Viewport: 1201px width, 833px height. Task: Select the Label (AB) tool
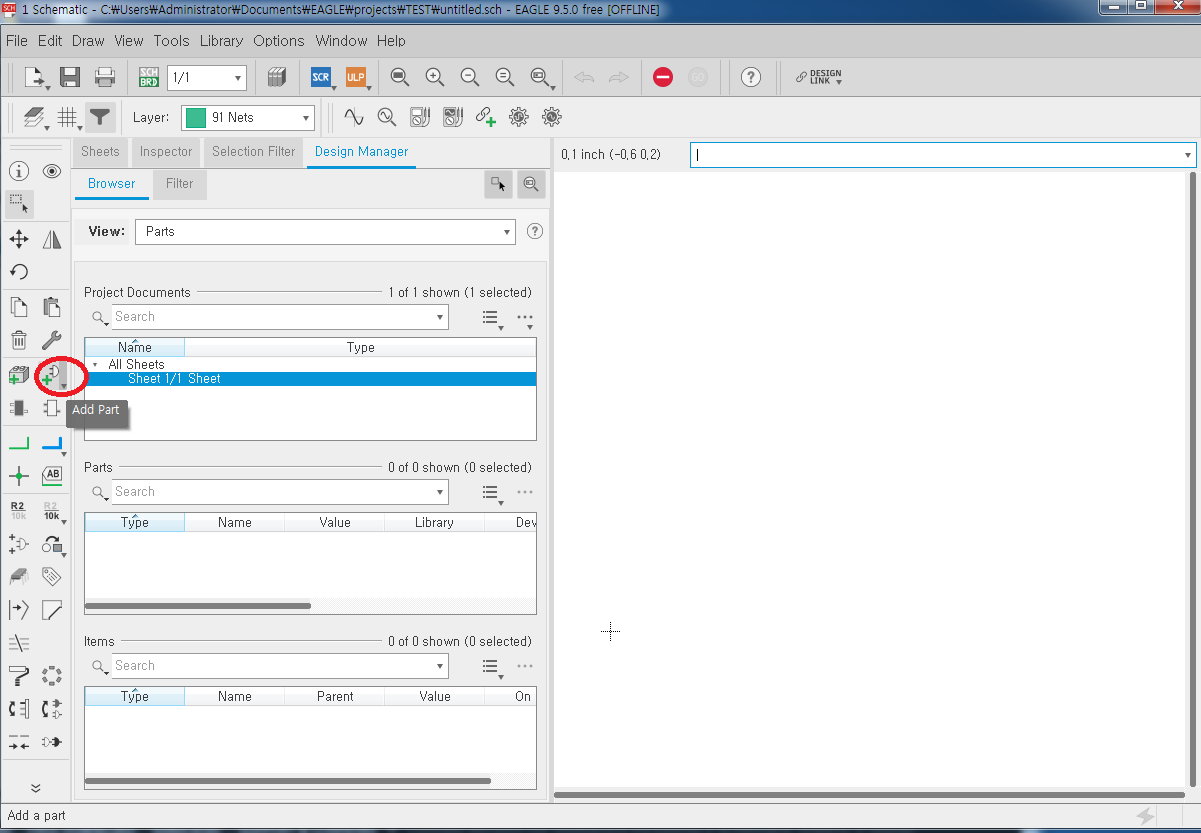[x=52, y=476]
